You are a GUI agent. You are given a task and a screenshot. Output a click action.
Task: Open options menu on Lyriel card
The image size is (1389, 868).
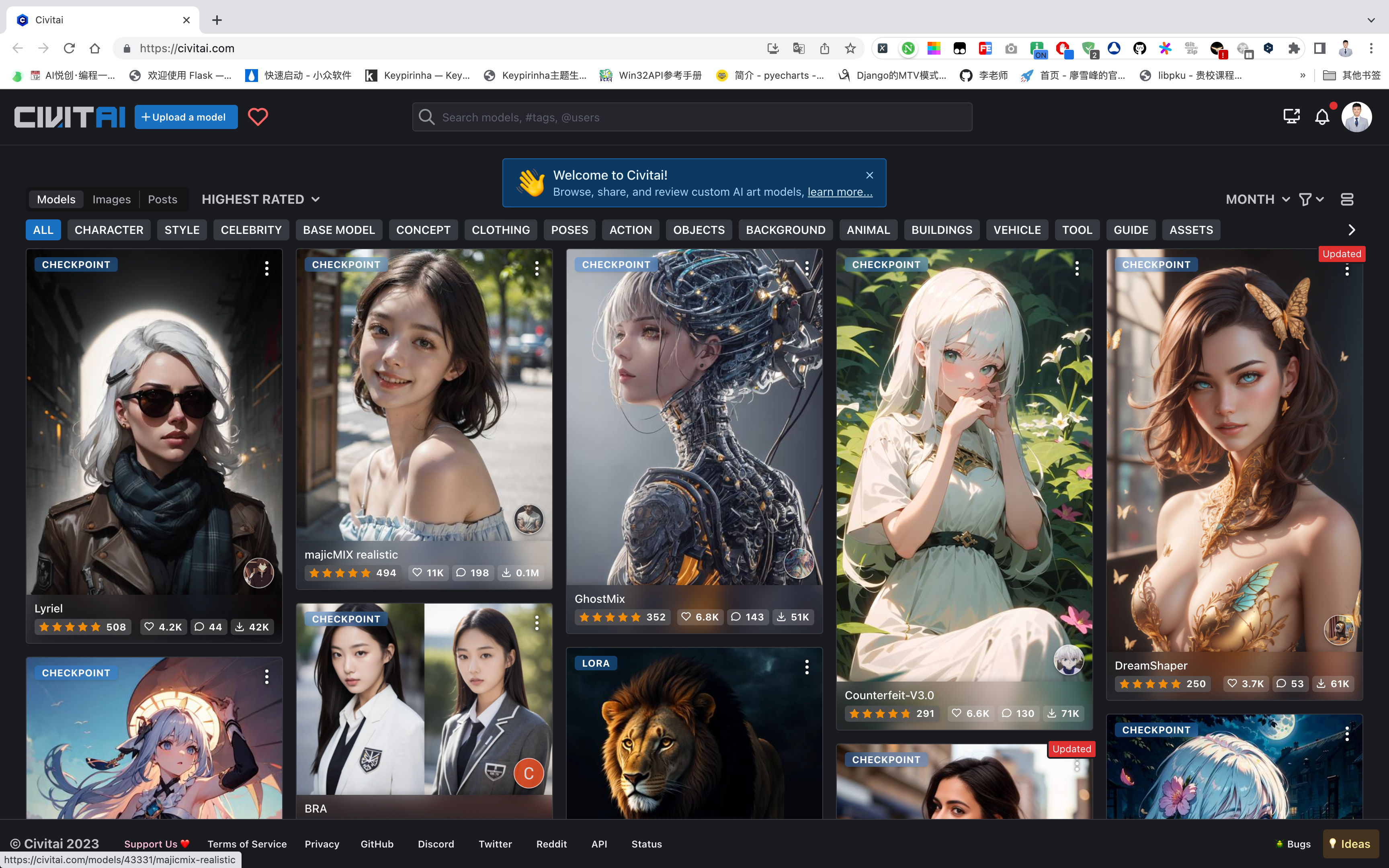coord(267,268)
